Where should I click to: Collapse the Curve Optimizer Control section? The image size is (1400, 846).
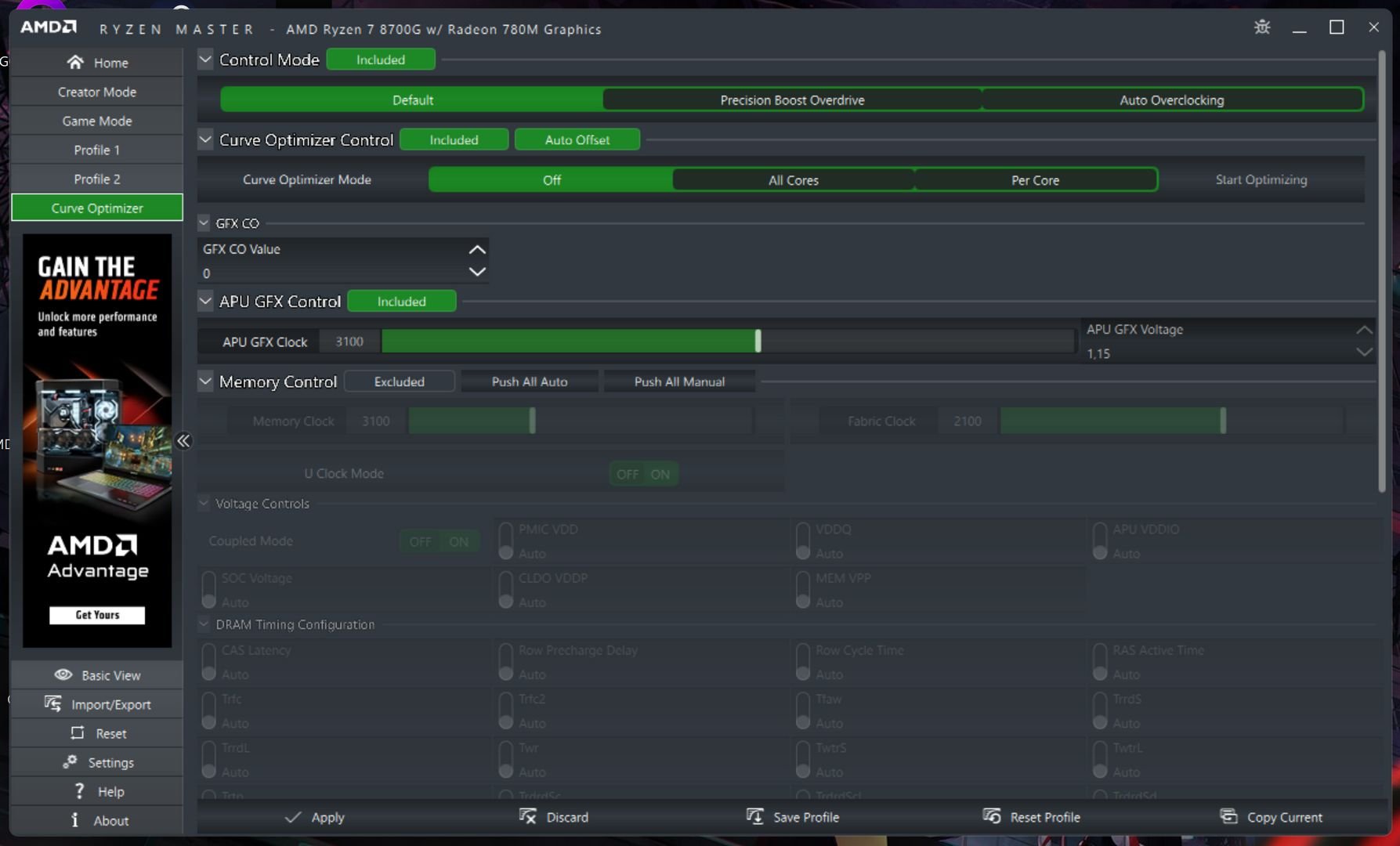click(x=205, y=139)
